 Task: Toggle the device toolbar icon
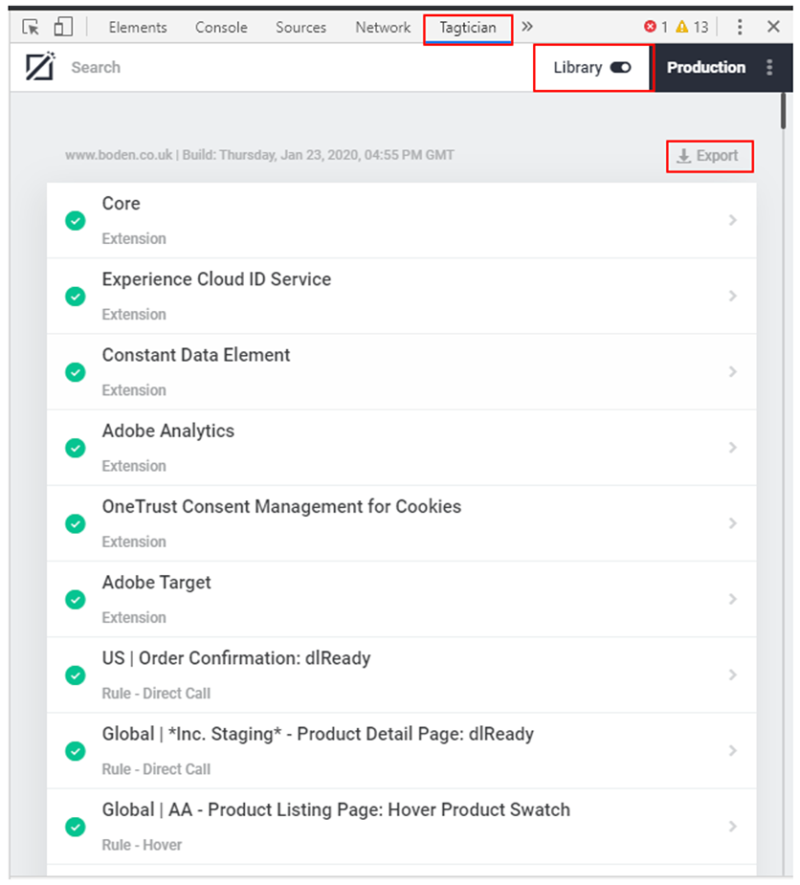pos(63,27)
